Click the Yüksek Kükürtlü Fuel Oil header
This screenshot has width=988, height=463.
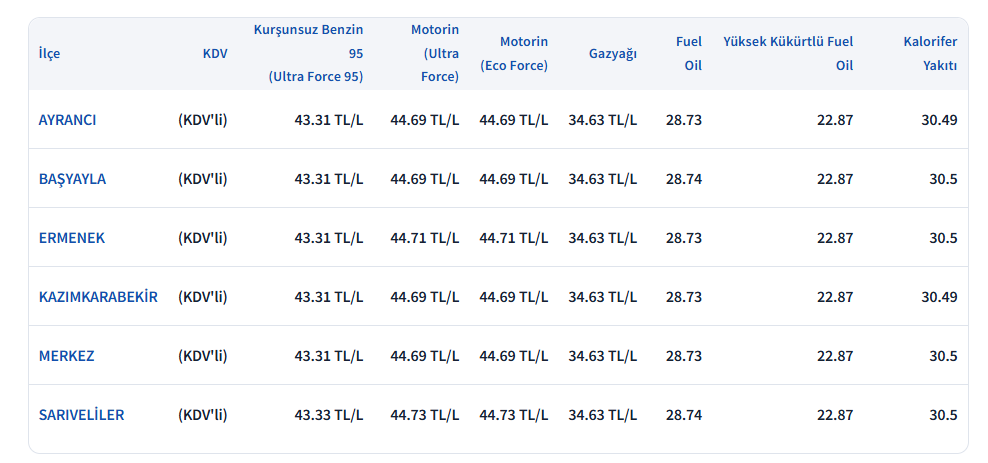(x=788, y=54)
